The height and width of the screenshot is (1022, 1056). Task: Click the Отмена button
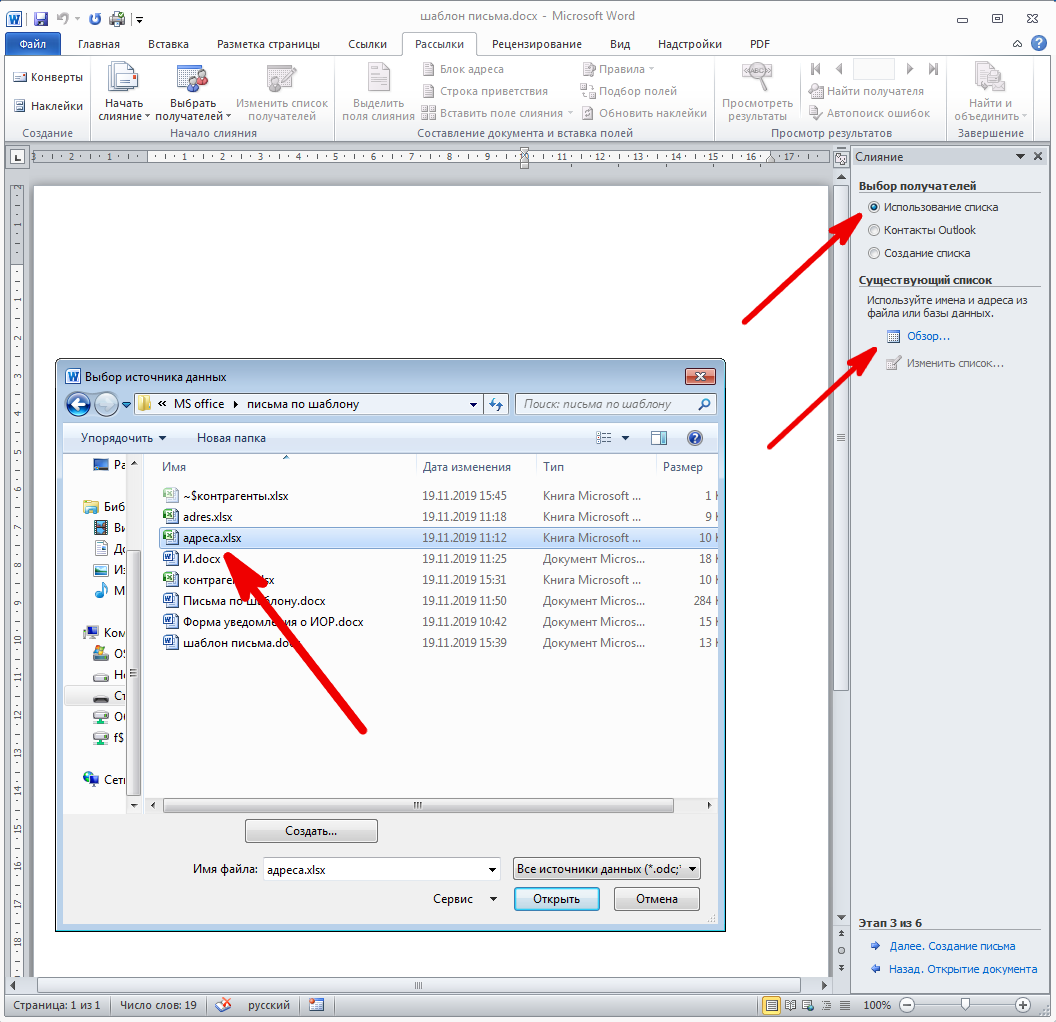[x=657, y=899]
